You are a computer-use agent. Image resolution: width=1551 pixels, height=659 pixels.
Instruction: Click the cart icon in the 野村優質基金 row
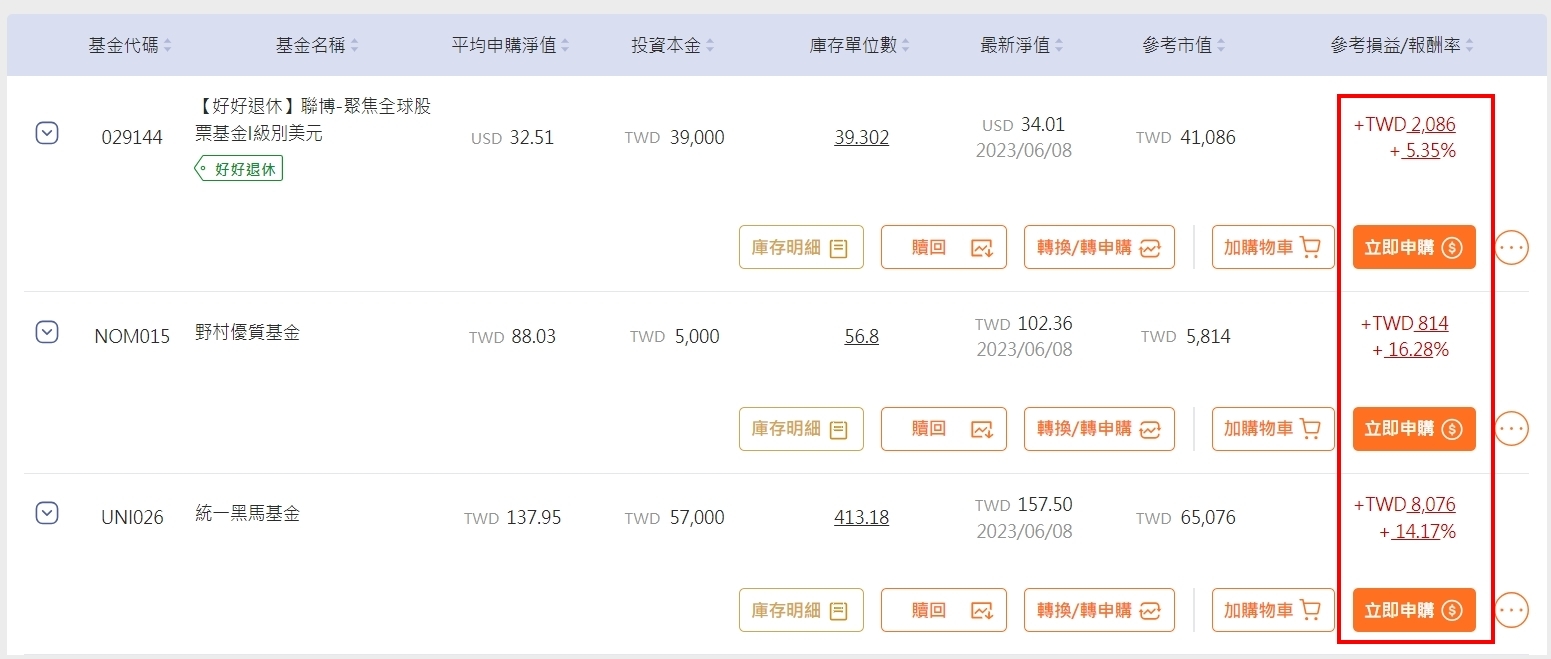click(1311, 429)
